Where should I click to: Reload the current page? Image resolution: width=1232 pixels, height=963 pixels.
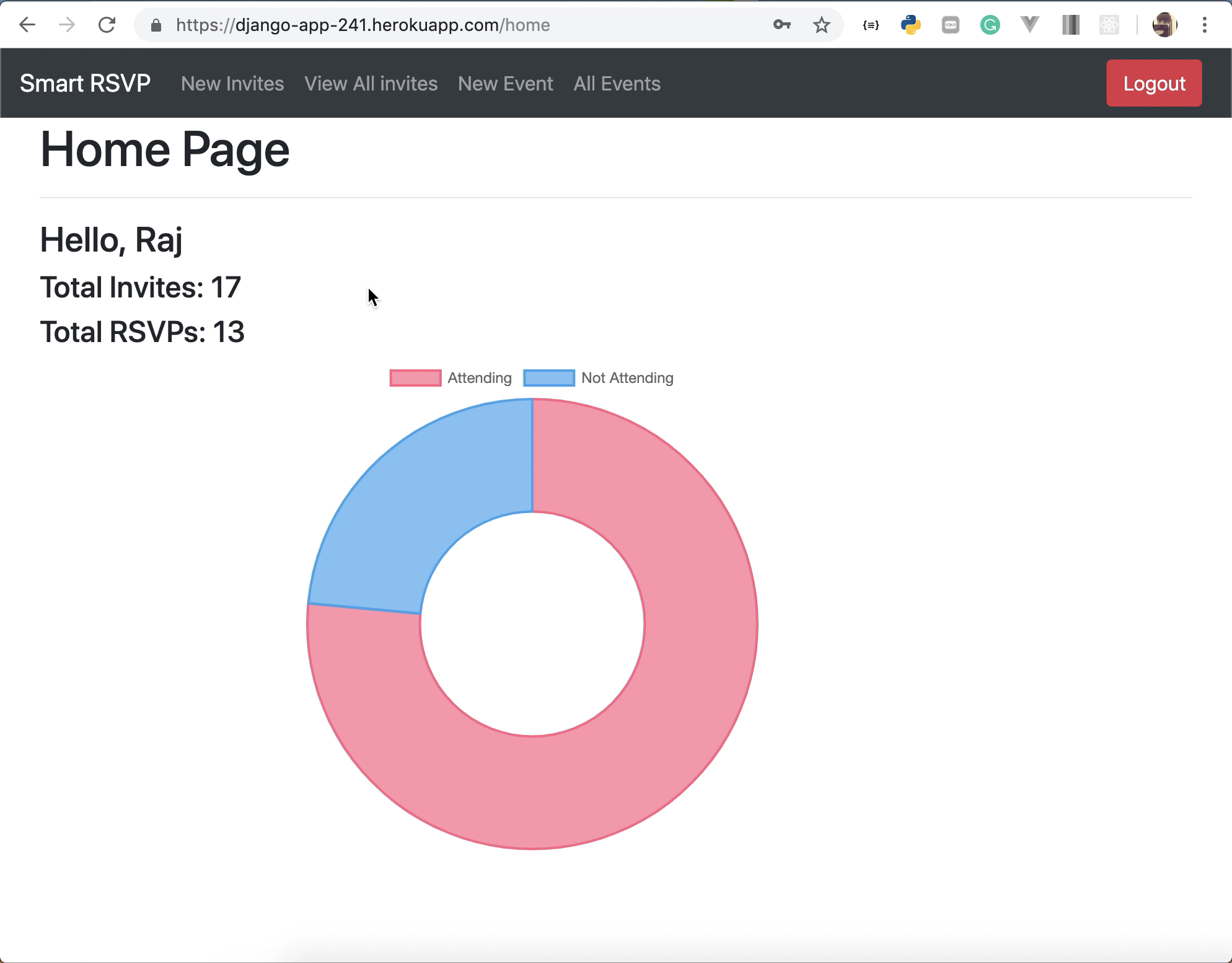pyautogui.click(x=107, y=25)
